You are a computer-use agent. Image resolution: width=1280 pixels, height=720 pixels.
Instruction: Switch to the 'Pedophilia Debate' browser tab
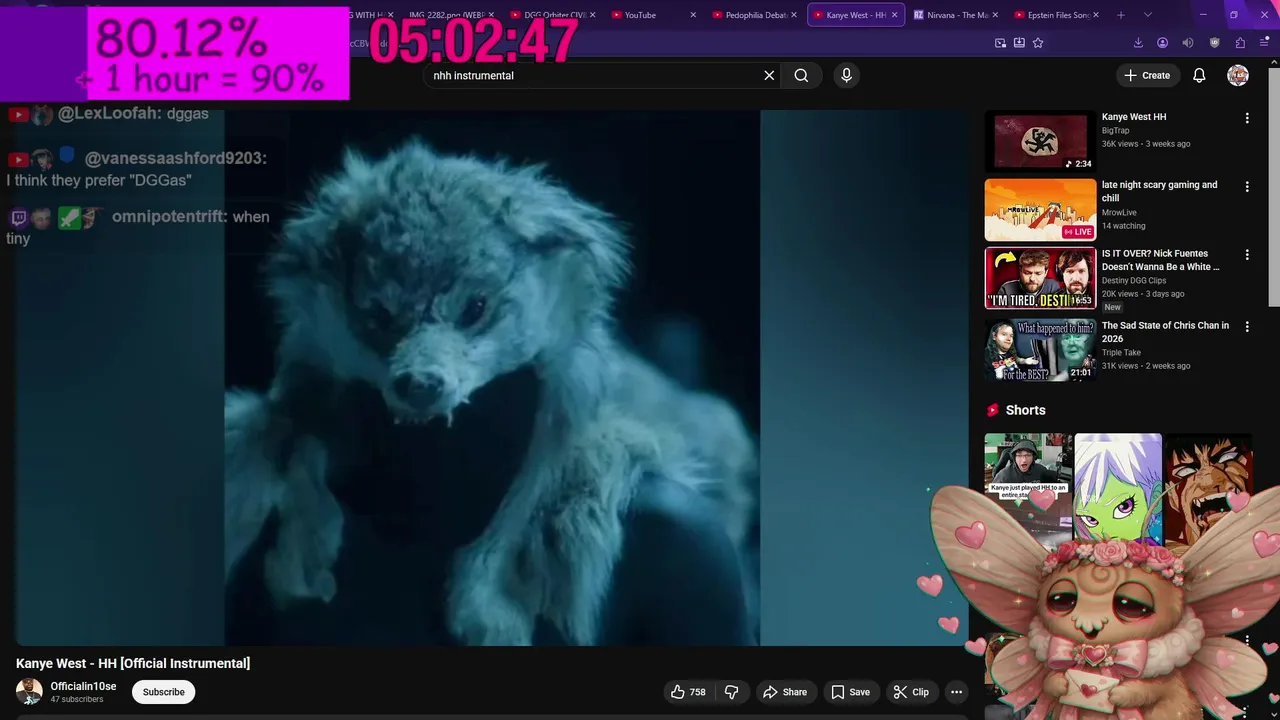[756, 15]
